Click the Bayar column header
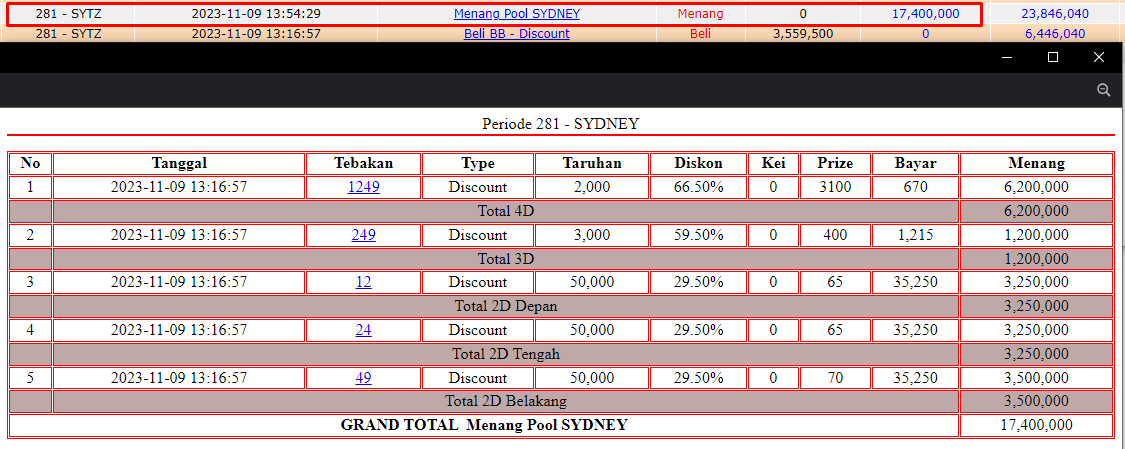1125x449 pixels. click(915, 164)
